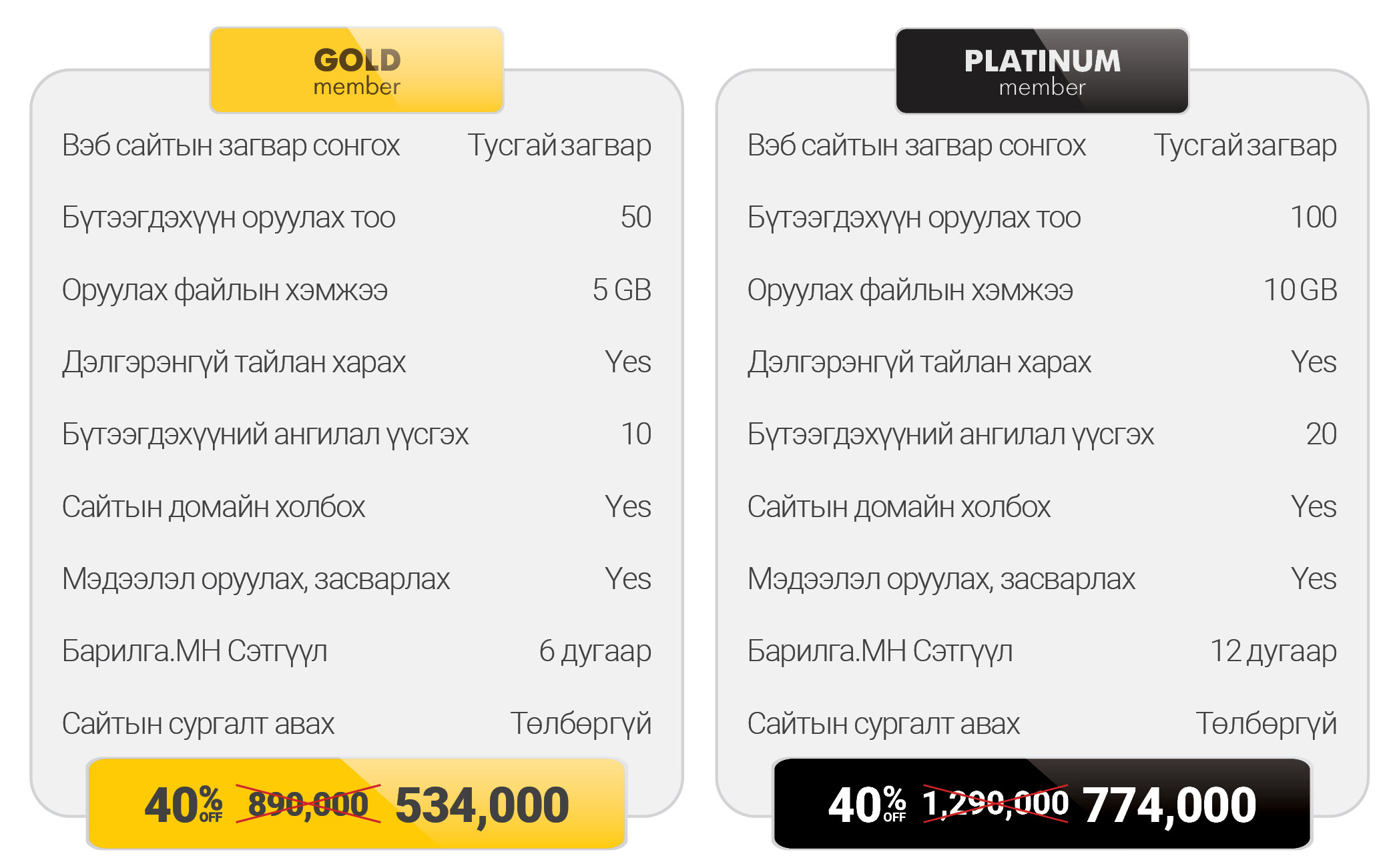Click "Дэлгэрэнгүй тайлан харах" in Gold plan
The height and width of the screenshot is (868, 1399).
(x=234, y=362)
